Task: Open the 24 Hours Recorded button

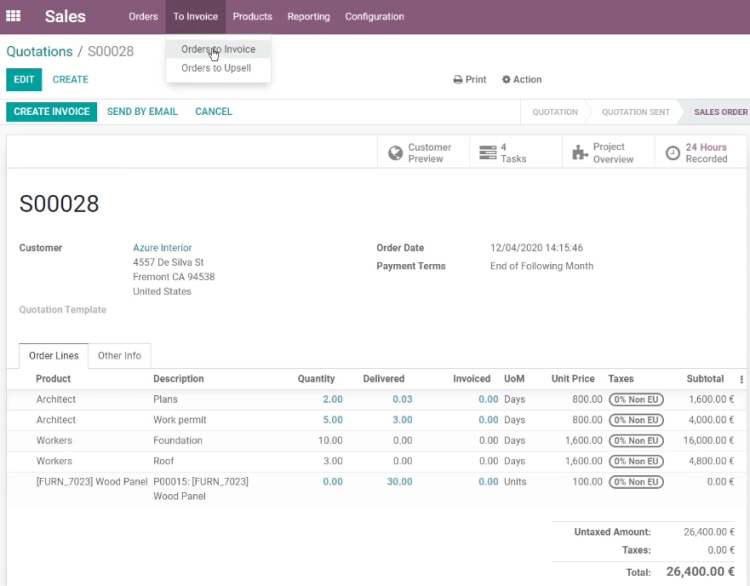Action: 700,153
